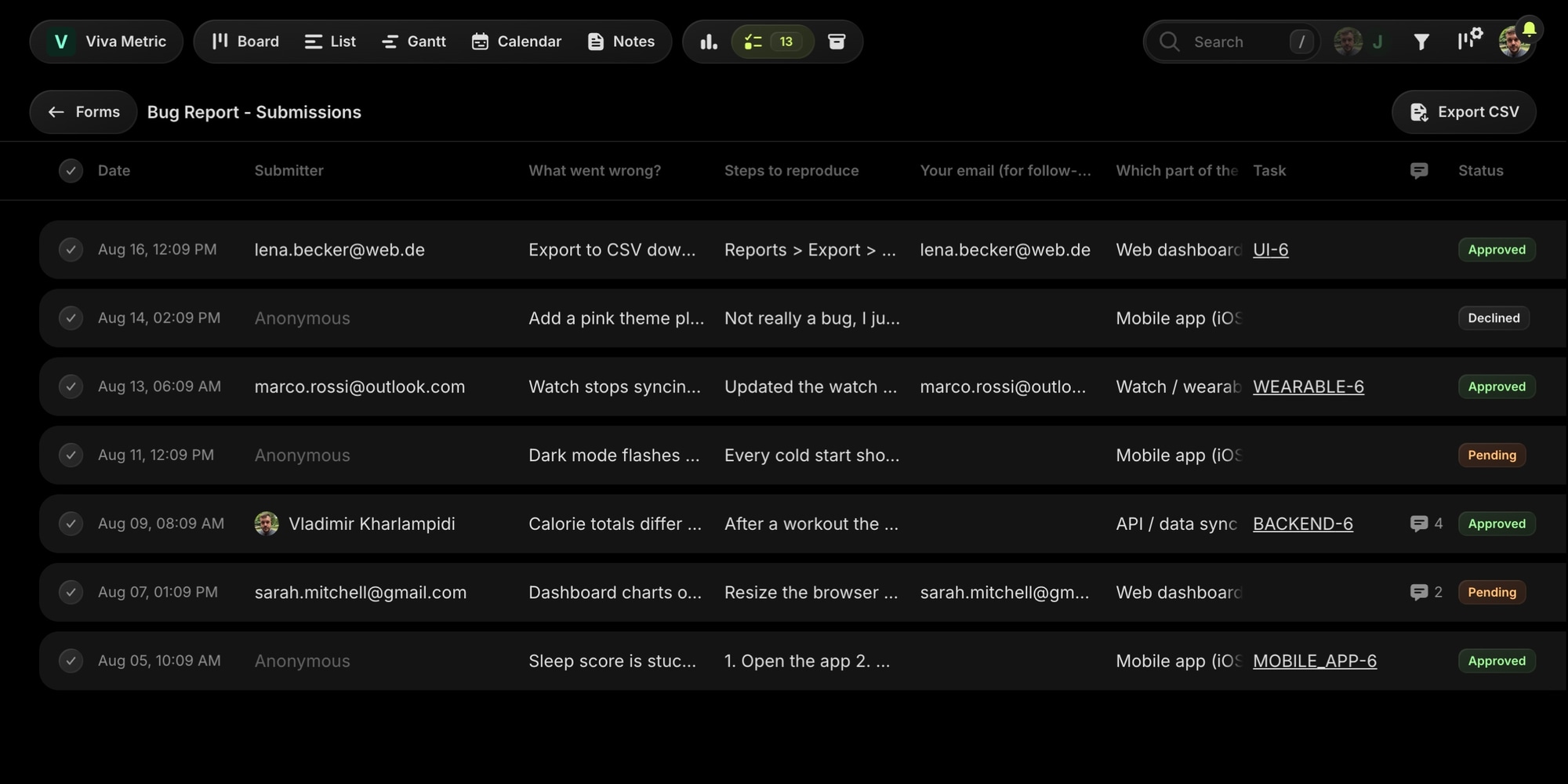Open 4 comments on Calorie totals row
Viewport: 1568px width, 784px height.
(1426, 524)
